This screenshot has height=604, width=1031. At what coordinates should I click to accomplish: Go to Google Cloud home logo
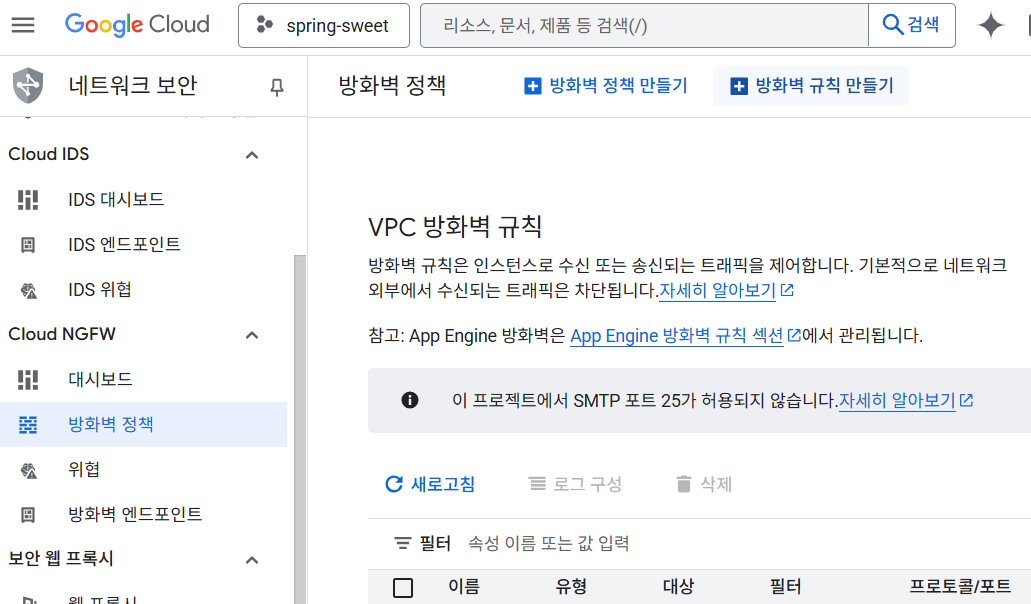click(137, 25)
